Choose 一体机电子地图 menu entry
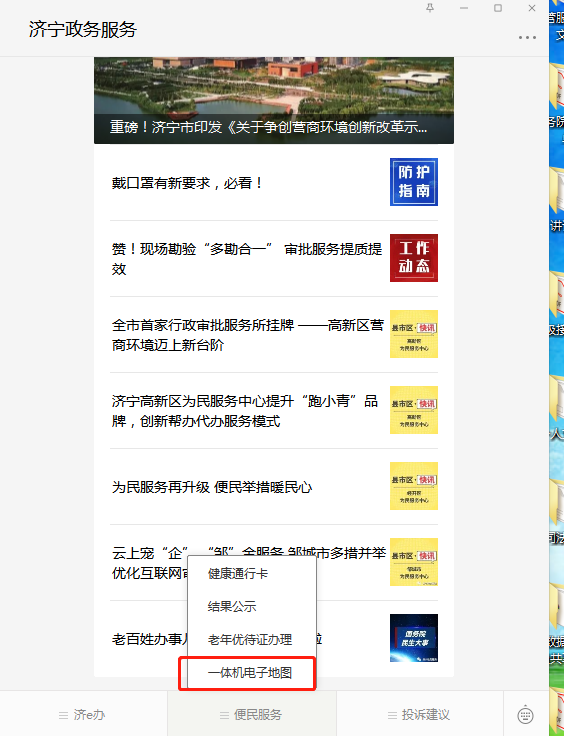This screenshot has width=564, height=736. click(x=252, y=673)
